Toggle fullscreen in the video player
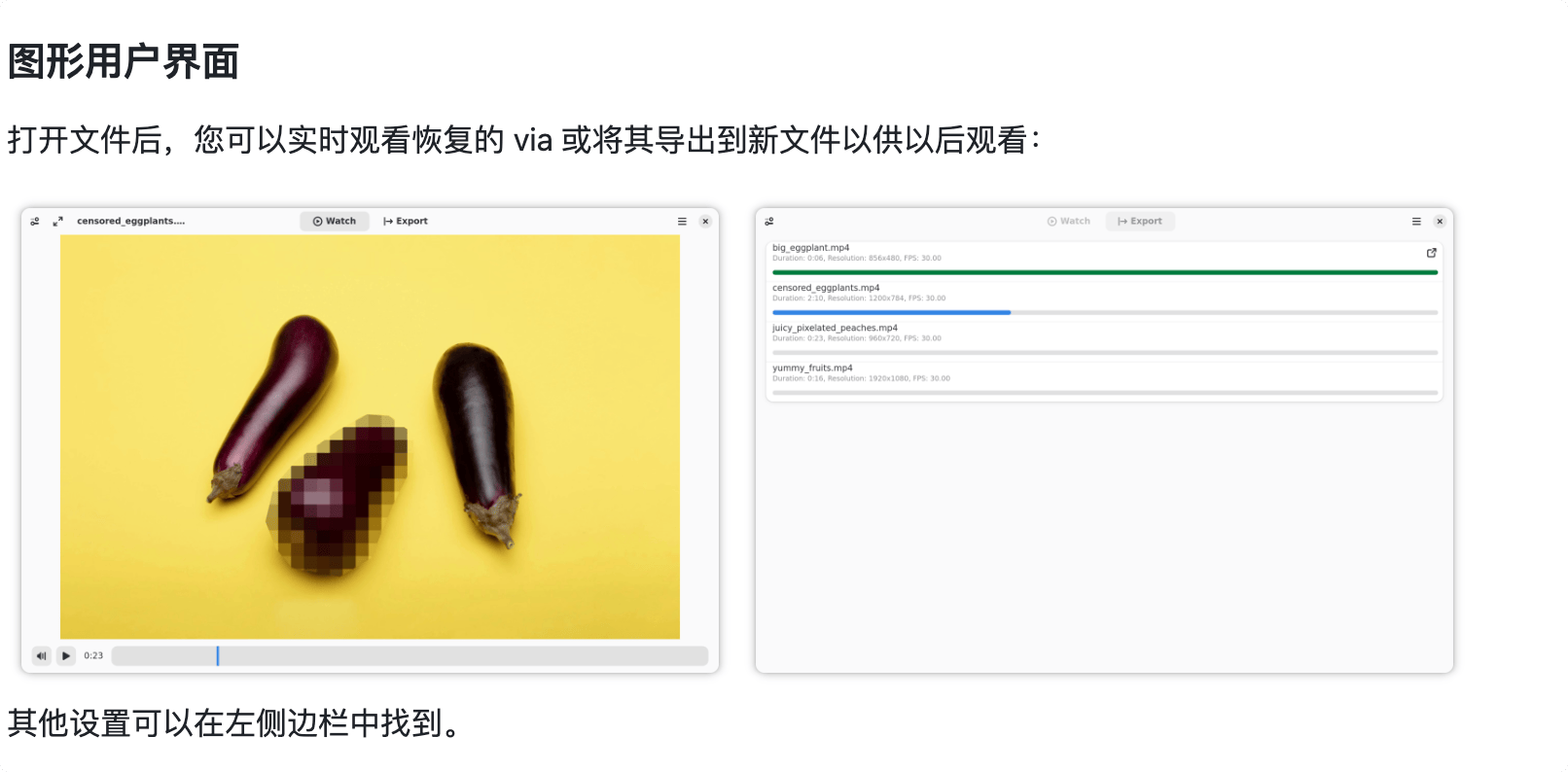Viewport: 1568px width, 772px height. tap(57, 222)
